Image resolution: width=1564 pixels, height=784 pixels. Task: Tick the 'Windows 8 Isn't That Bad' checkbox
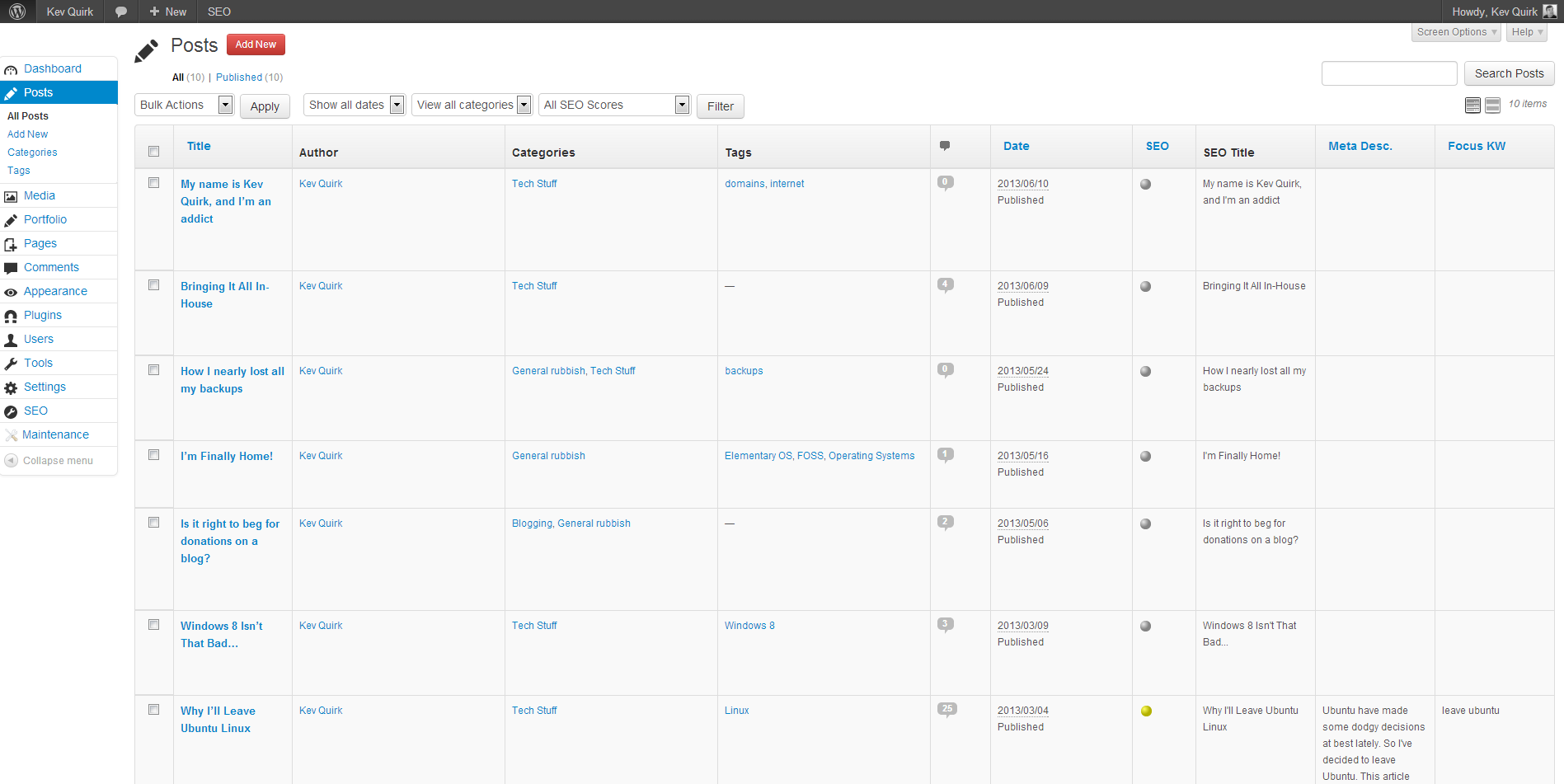click(153, 625)
